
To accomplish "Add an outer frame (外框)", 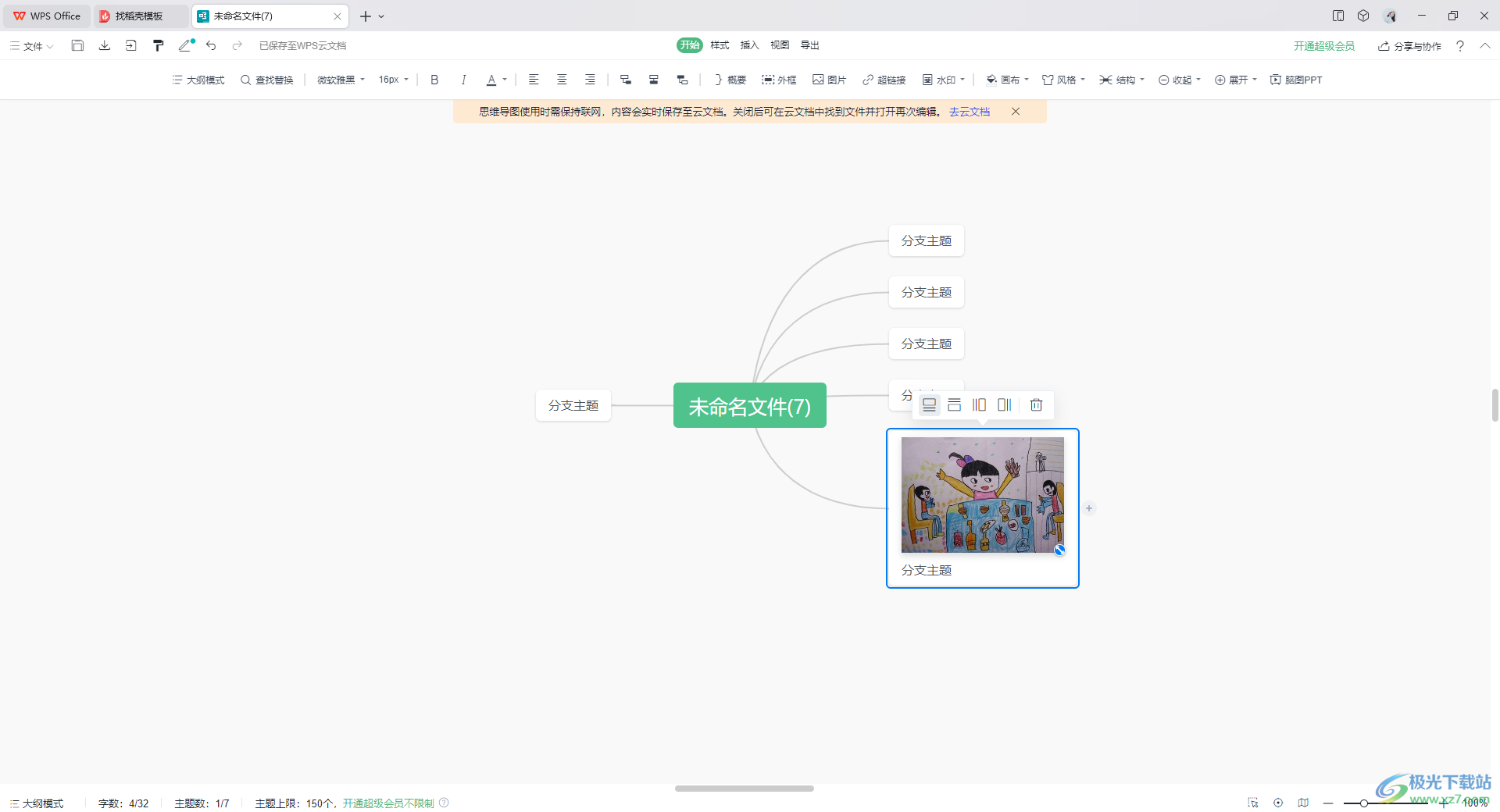I will point(779,80).
